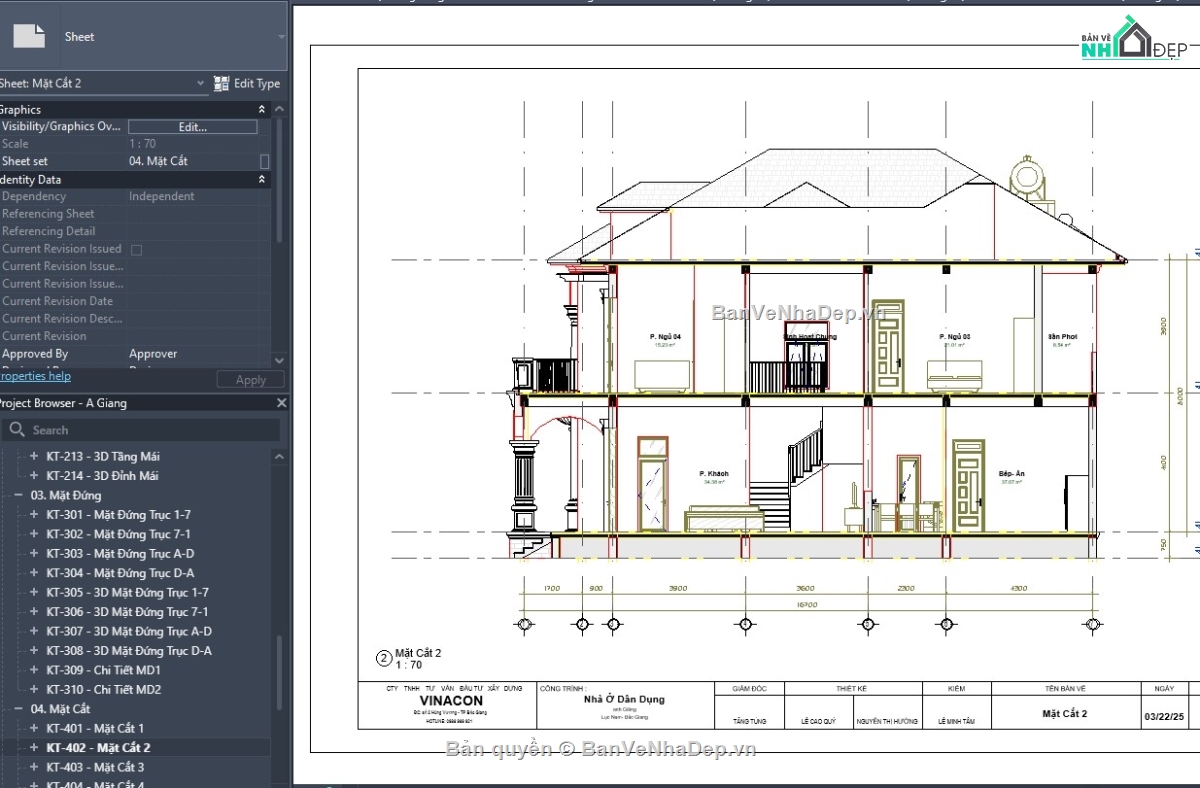Screen dimensions: 1200x788
Task: Select sheet KT-305 - 3D Mặt Đứng Trục 1-7
Action: click(x=127, y=592)
